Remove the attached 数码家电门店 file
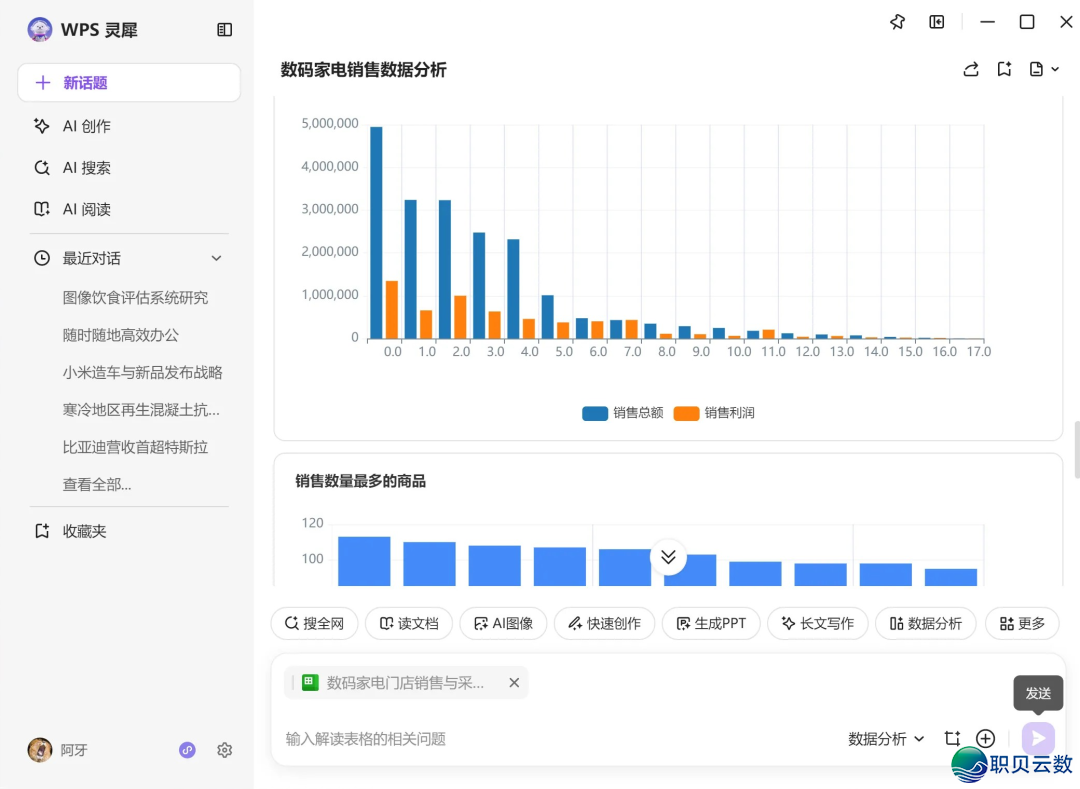The width and height of the screenshot is (1080, 789). 514,683
